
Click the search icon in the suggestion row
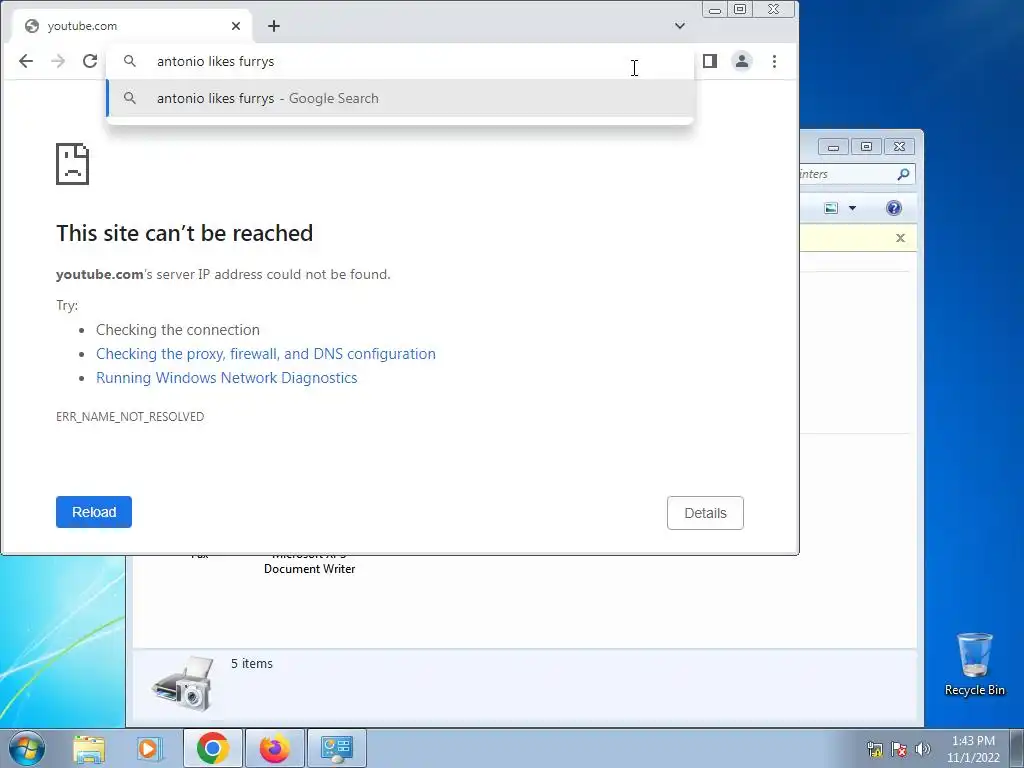point(130,99)
